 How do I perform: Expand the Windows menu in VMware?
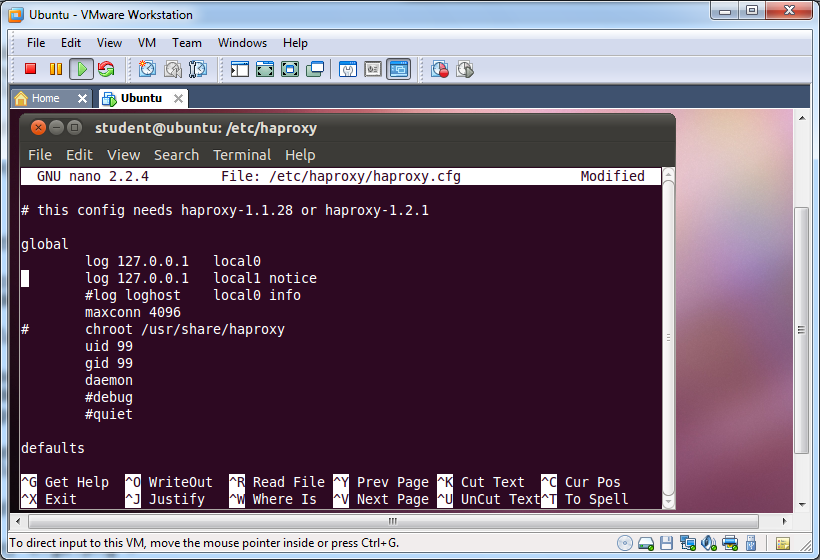pyautogui.click(x=242, y=43)
